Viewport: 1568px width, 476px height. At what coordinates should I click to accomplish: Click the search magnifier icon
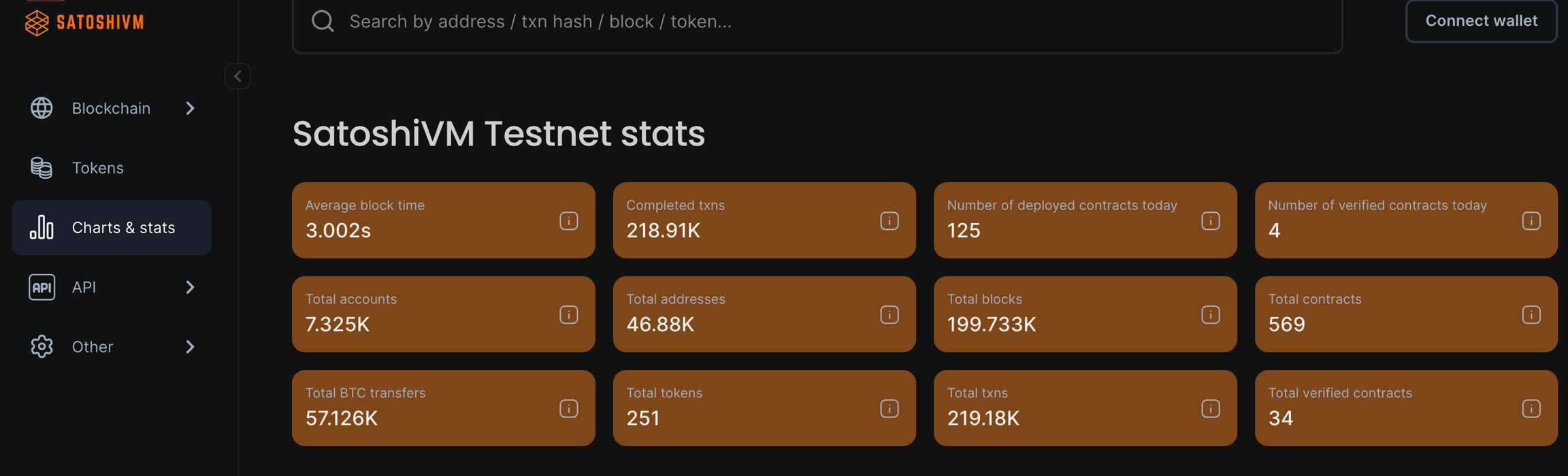323,22
